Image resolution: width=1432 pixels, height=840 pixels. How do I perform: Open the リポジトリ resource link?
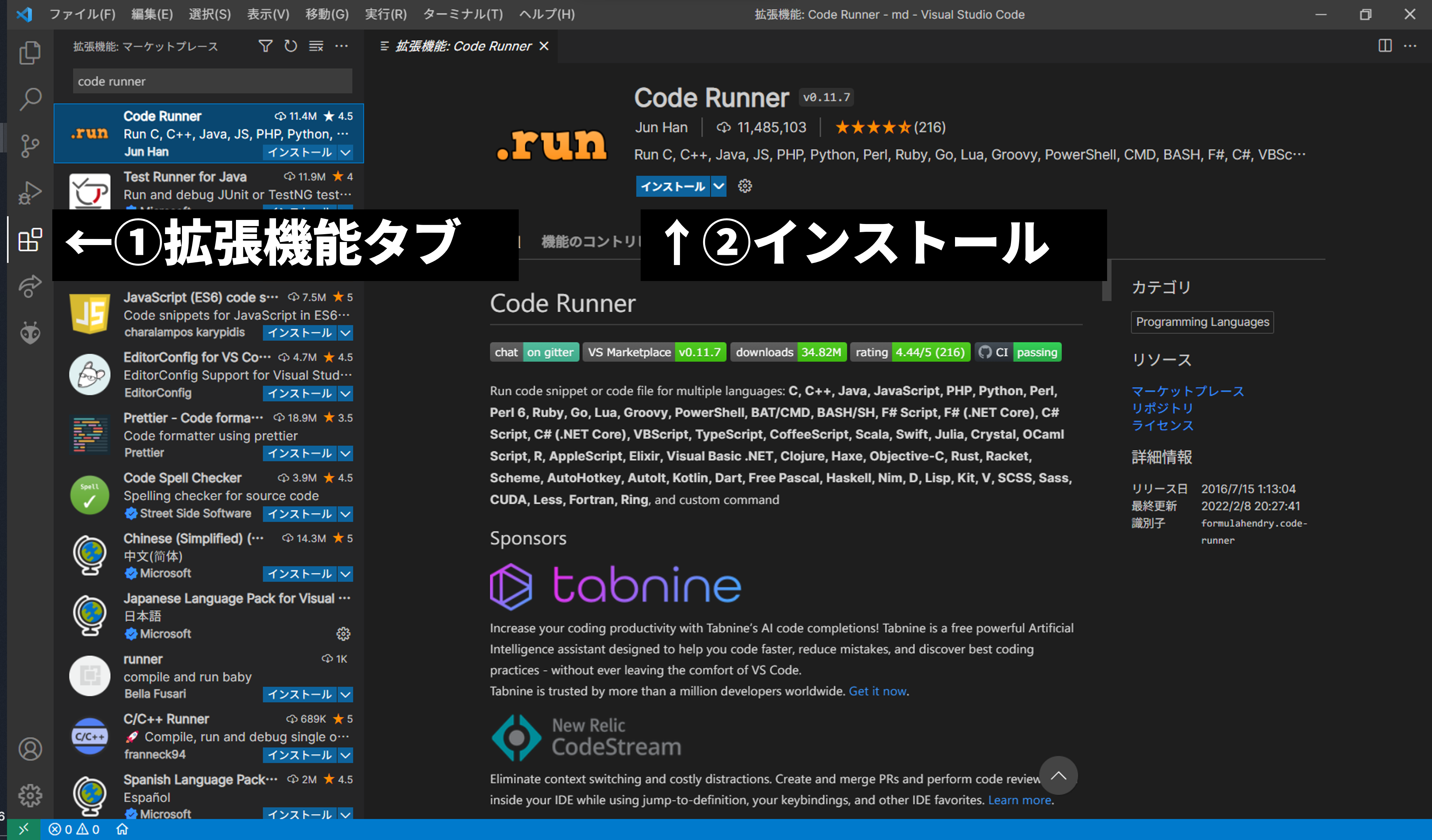click(x=1163, y=408)
